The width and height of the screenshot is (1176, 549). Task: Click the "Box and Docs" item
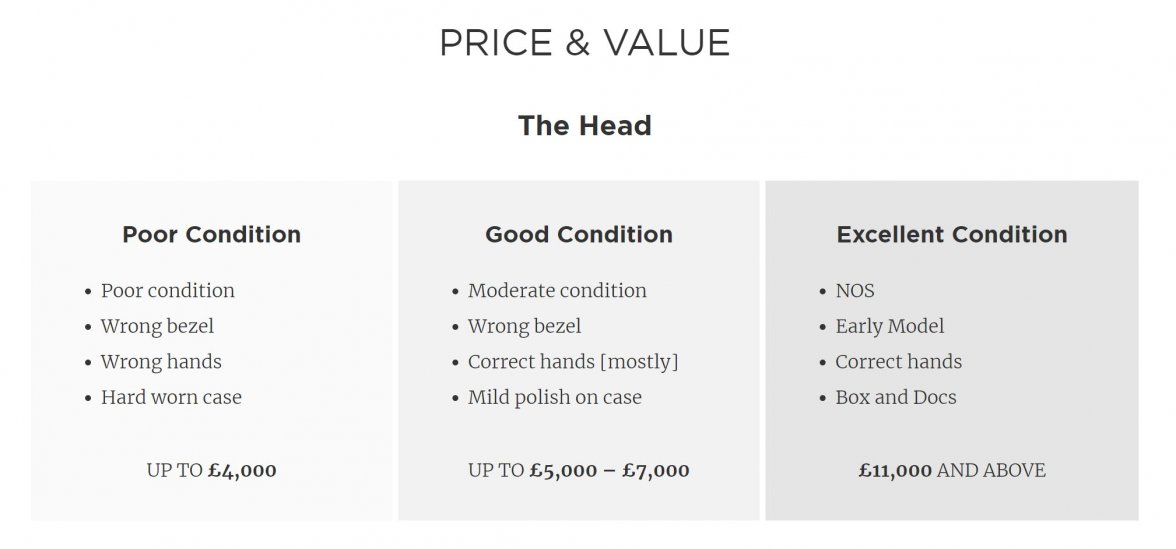(x=895, y=398)
